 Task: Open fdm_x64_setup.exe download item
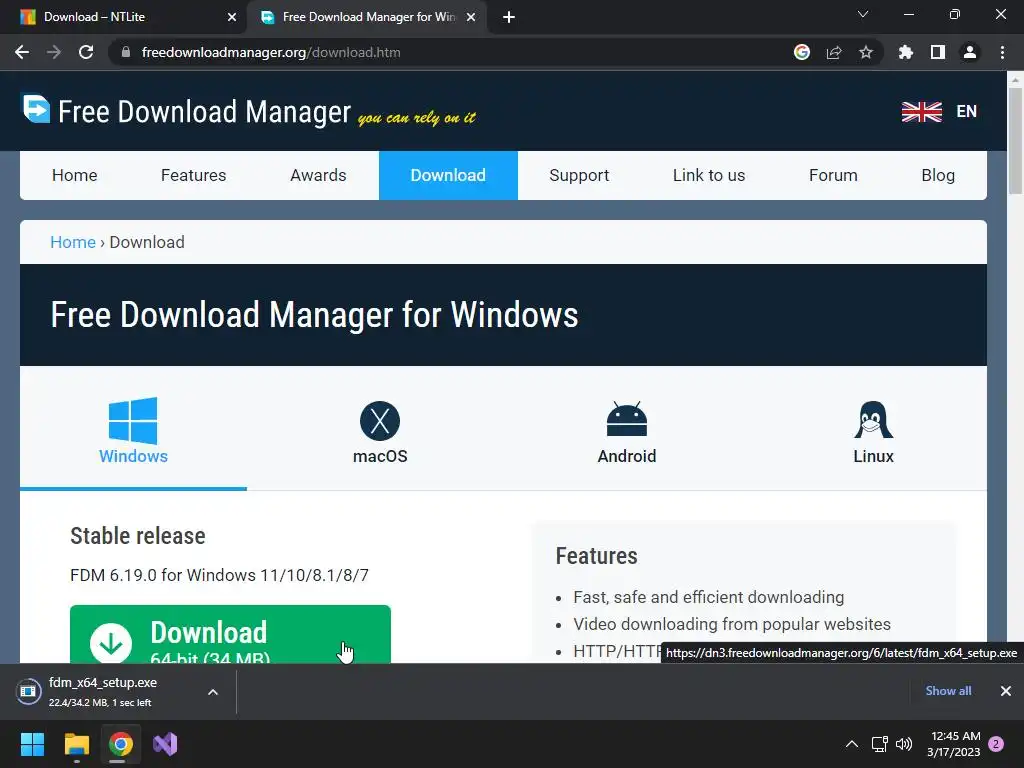pyautogui.click(x=103, y=692)
